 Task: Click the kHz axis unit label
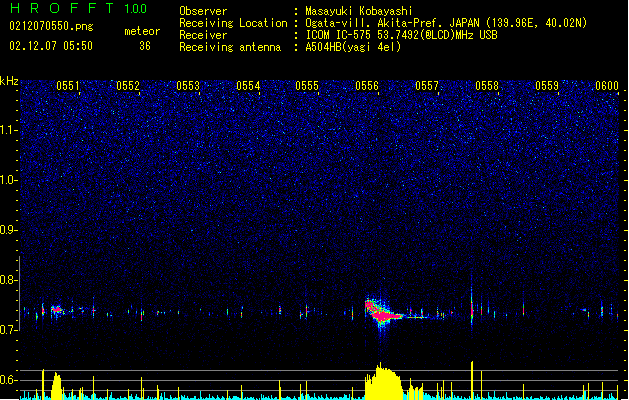coord(9,81)
